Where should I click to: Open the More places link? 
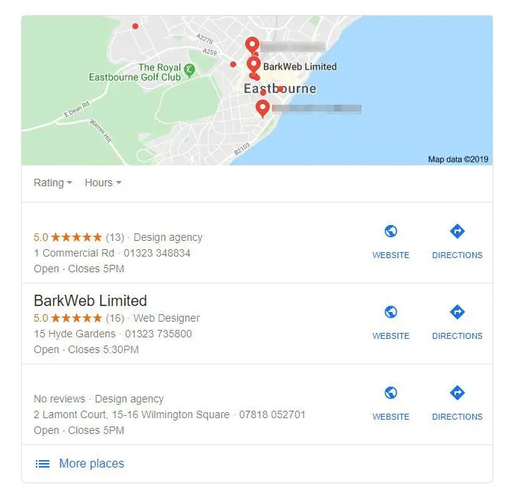click(91, 463)
